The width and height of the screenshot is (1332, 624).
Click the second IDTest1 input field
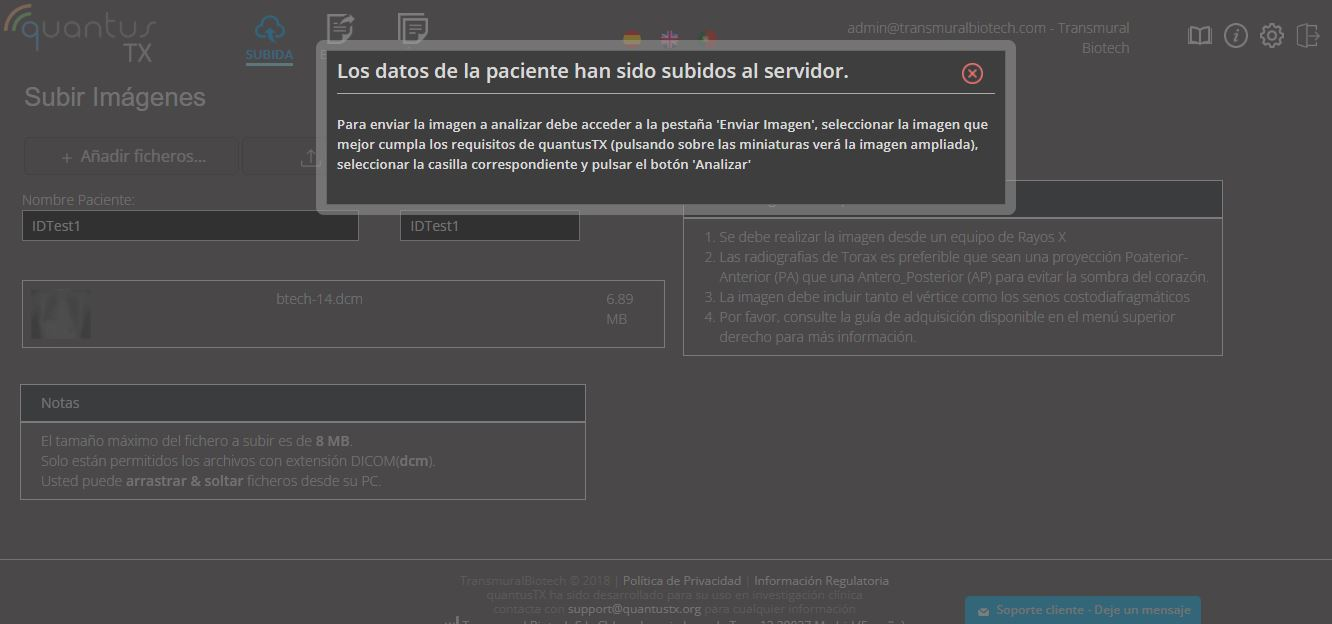coord(490,226)
